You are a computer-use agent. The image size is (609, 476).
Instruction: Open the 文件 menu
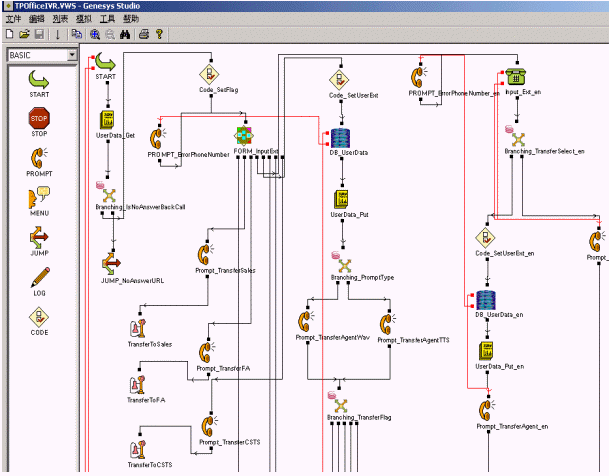click(13, 19)
